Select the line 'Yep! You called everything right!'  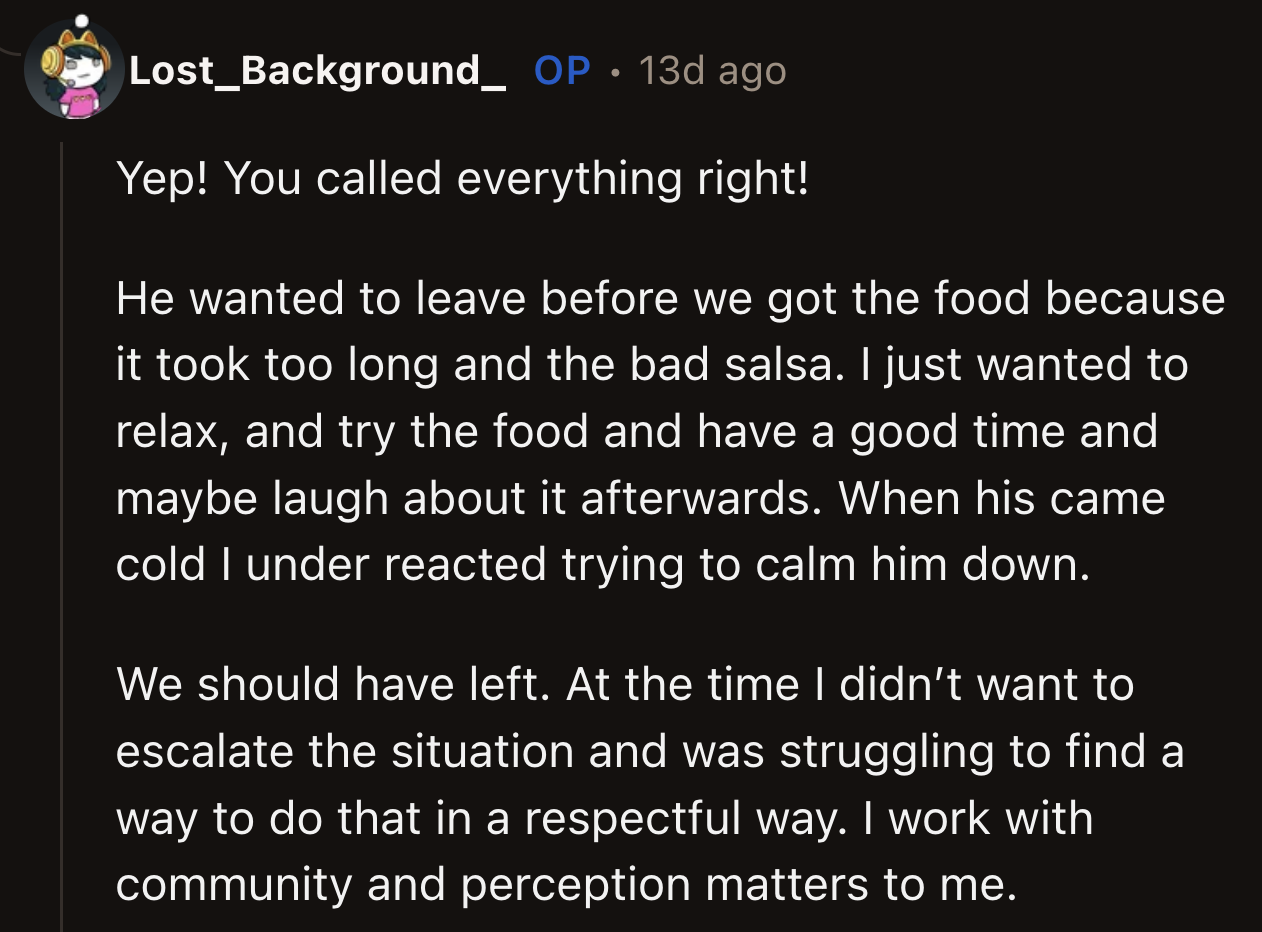click(x=465, y=179)
